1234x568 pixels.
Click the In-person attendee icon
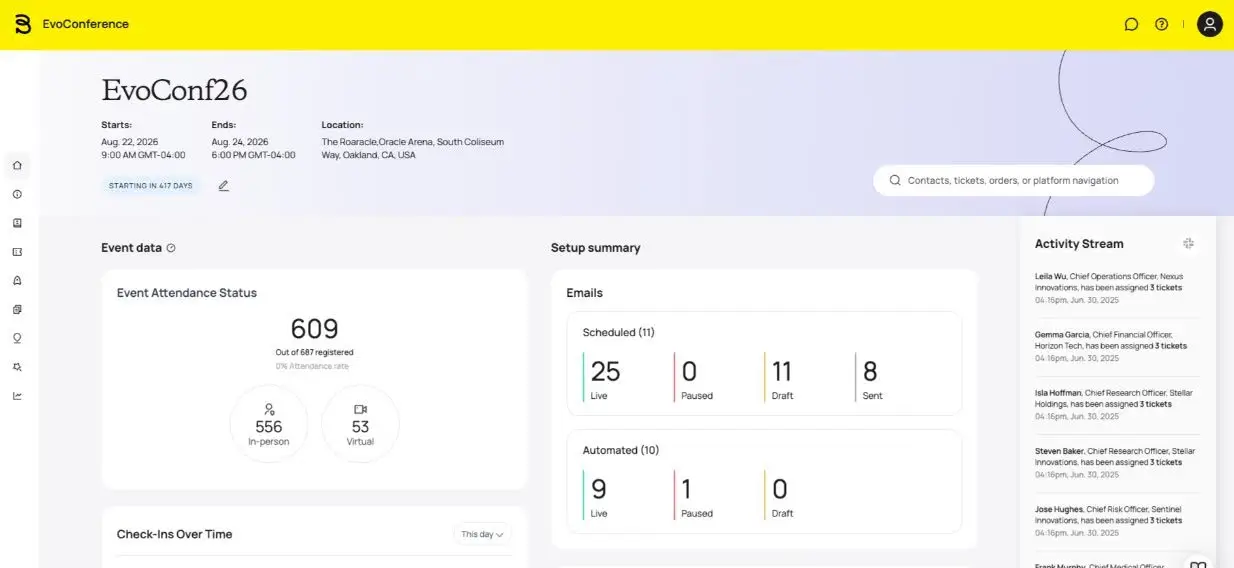point(269,409)
